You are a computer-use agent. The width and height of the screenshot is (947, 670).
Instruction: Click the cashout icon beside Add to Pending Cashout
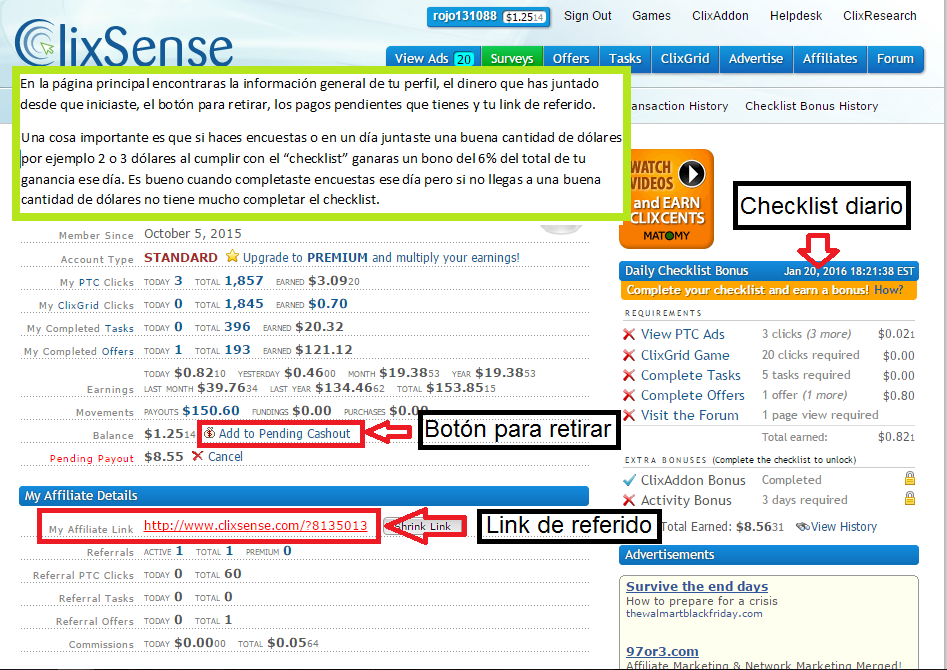tap(210, 433)
